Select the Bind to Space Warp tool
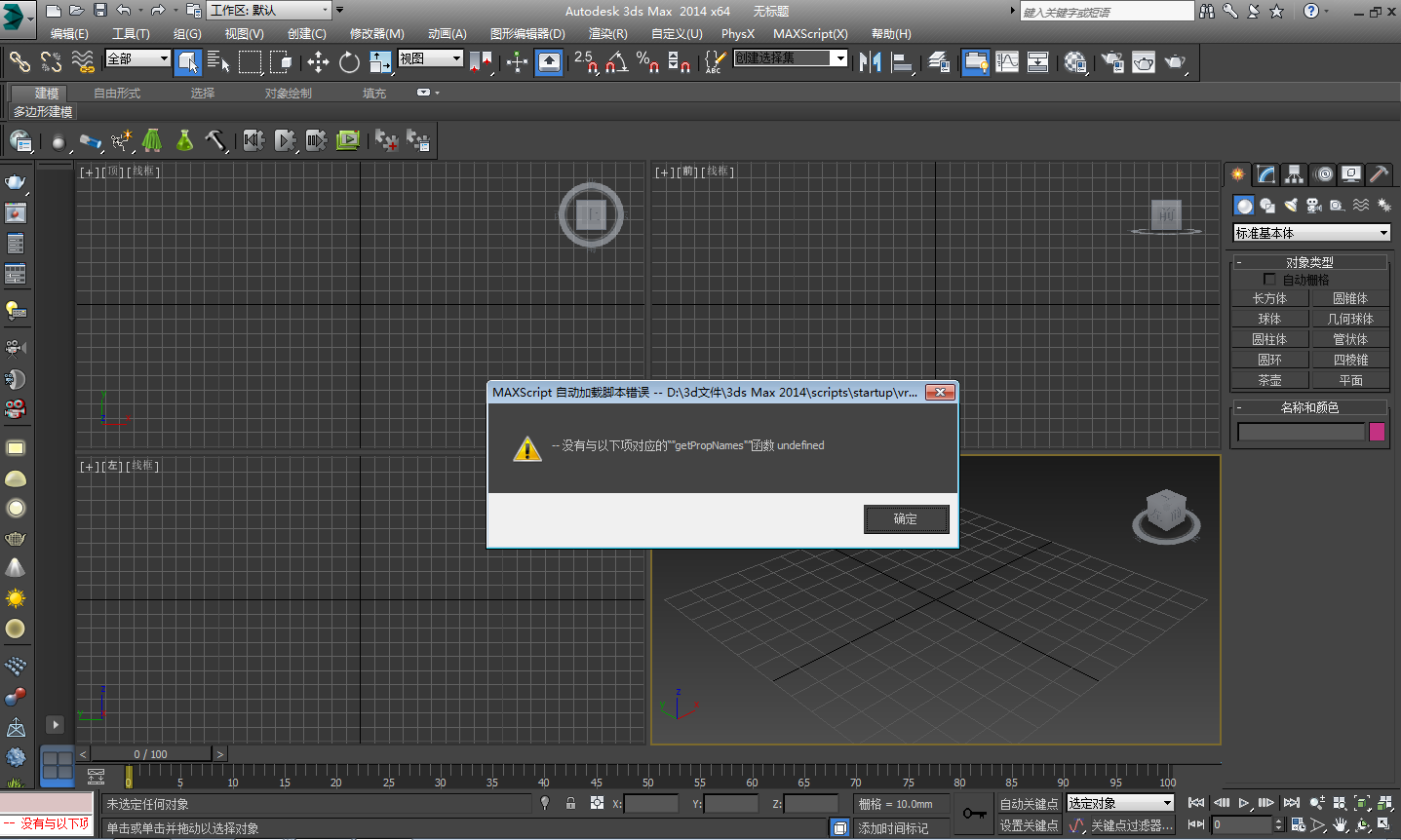Screen dimensions: 1401x840 click(83, 62)
